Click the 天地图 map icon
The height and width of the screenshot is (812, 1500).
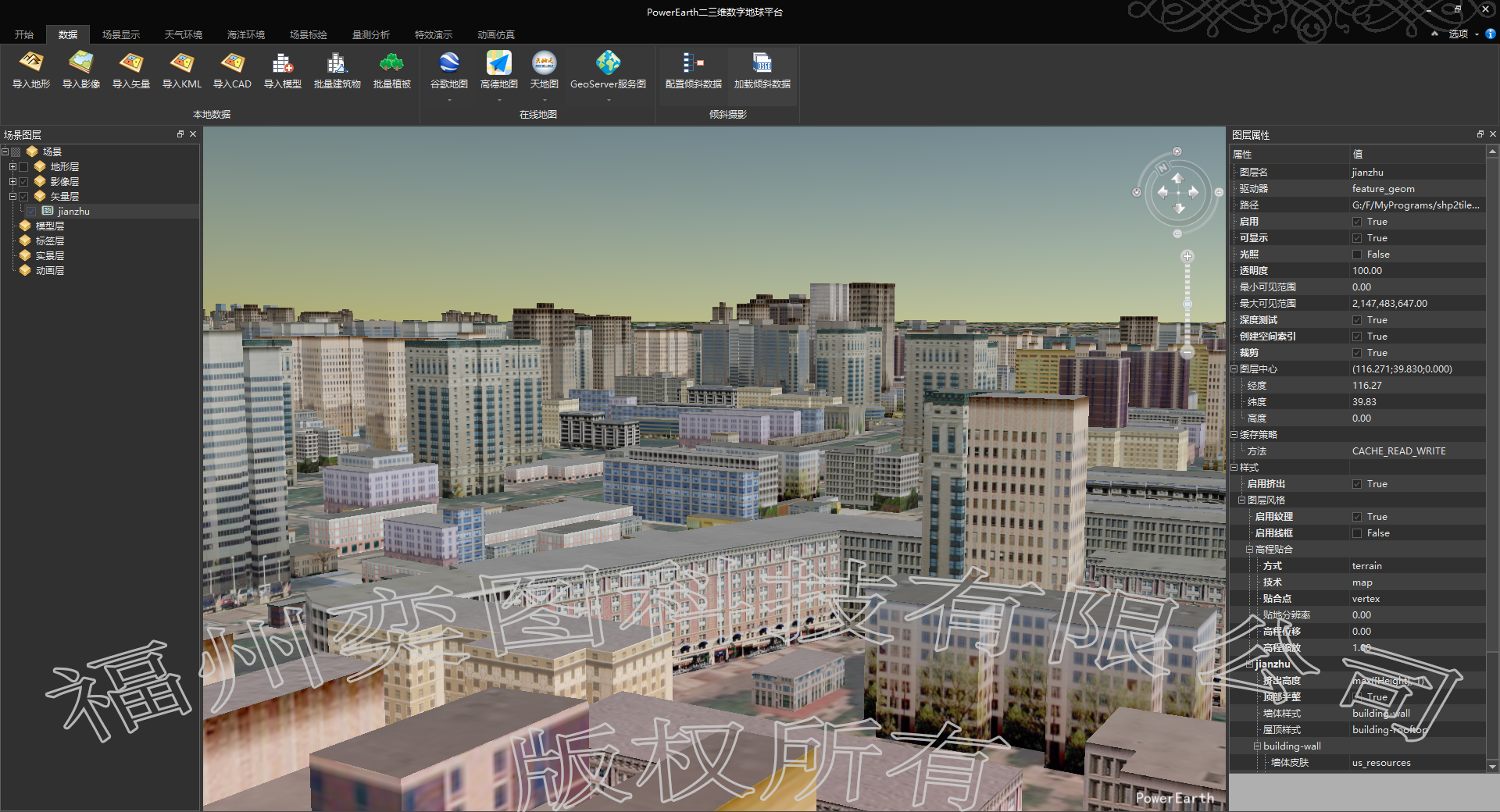tap(545, 62)
